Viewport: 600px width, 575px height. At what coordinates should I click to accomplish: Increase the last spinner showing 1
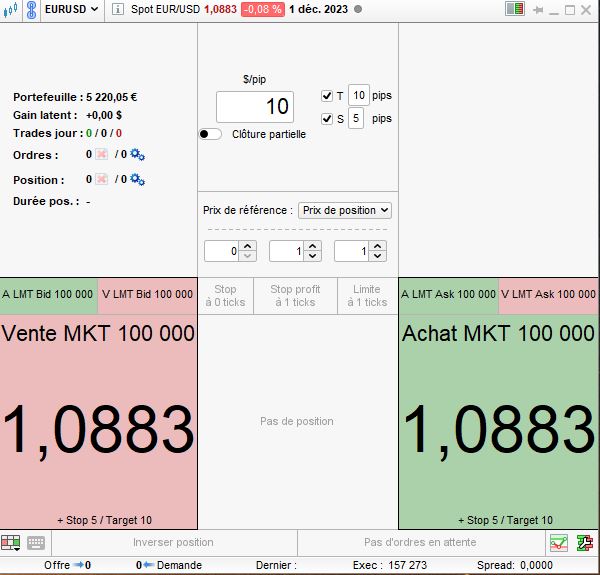378,246
